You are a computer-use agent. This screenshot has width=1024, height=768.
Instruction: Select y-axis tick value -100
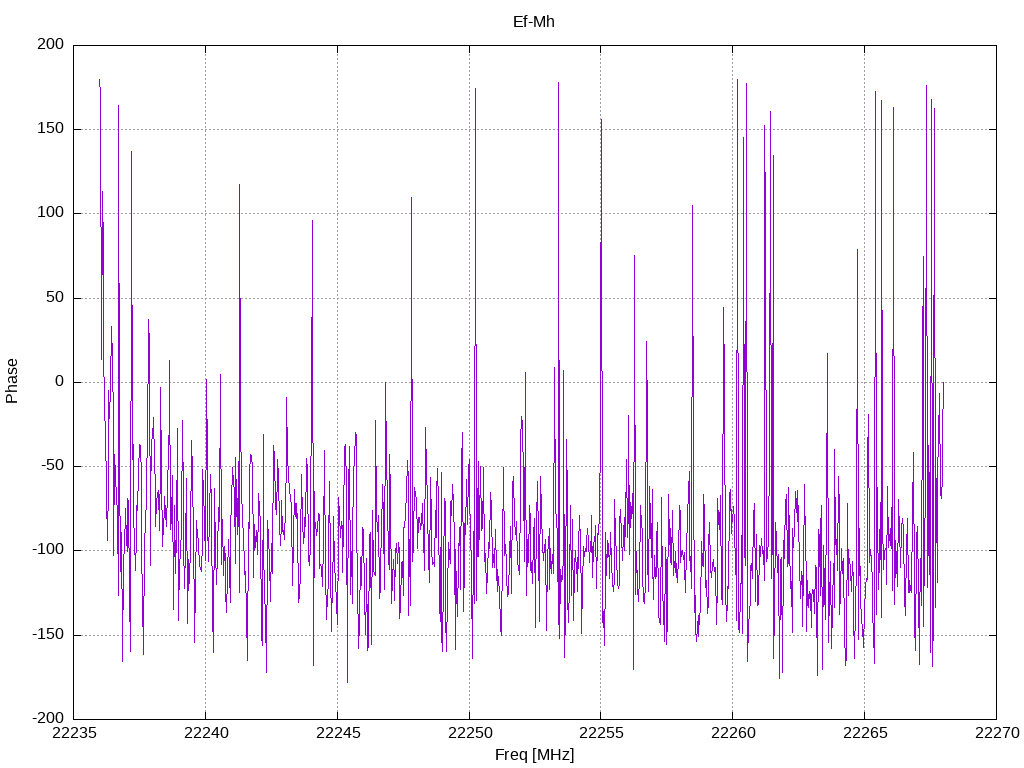[x=48, y=550]
